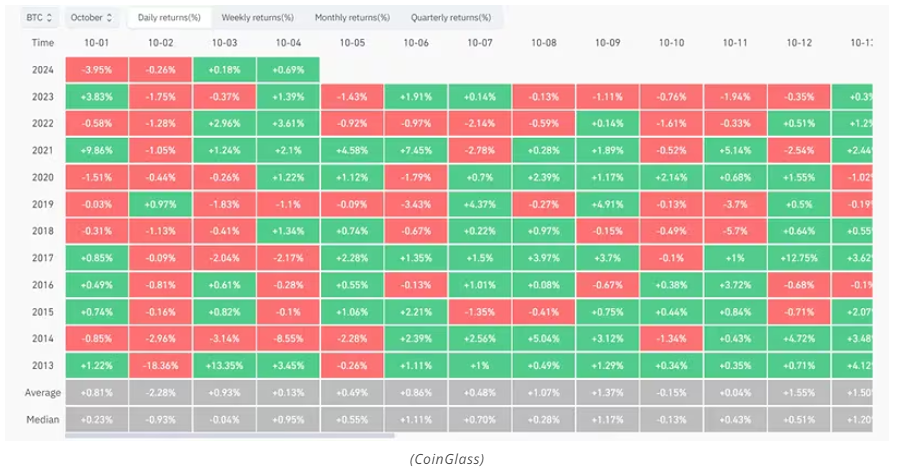Click the -8.55% cell in 2014 row
908x470 pixels.
(x=288, y=340)
